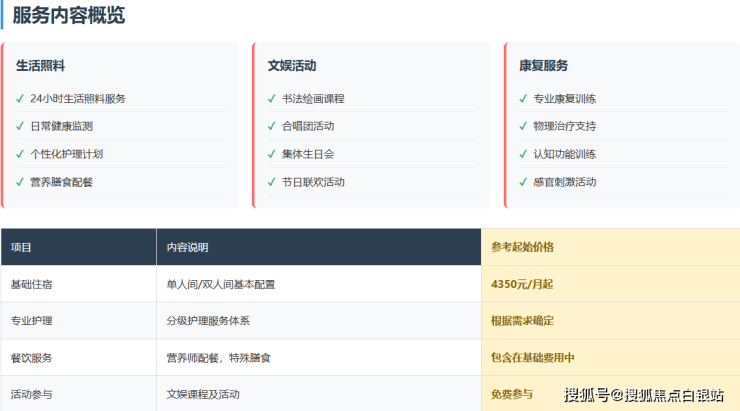Click the checkmark beside 24小时生活照料服务
The image size is (740, 411).
pyautogui.click(x=20, y=99)
